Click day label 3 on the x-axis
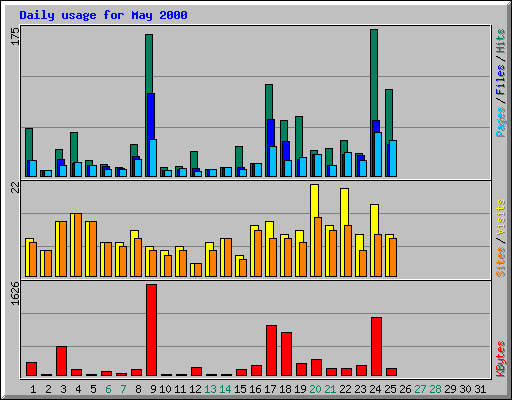 (x=63, y=389)
